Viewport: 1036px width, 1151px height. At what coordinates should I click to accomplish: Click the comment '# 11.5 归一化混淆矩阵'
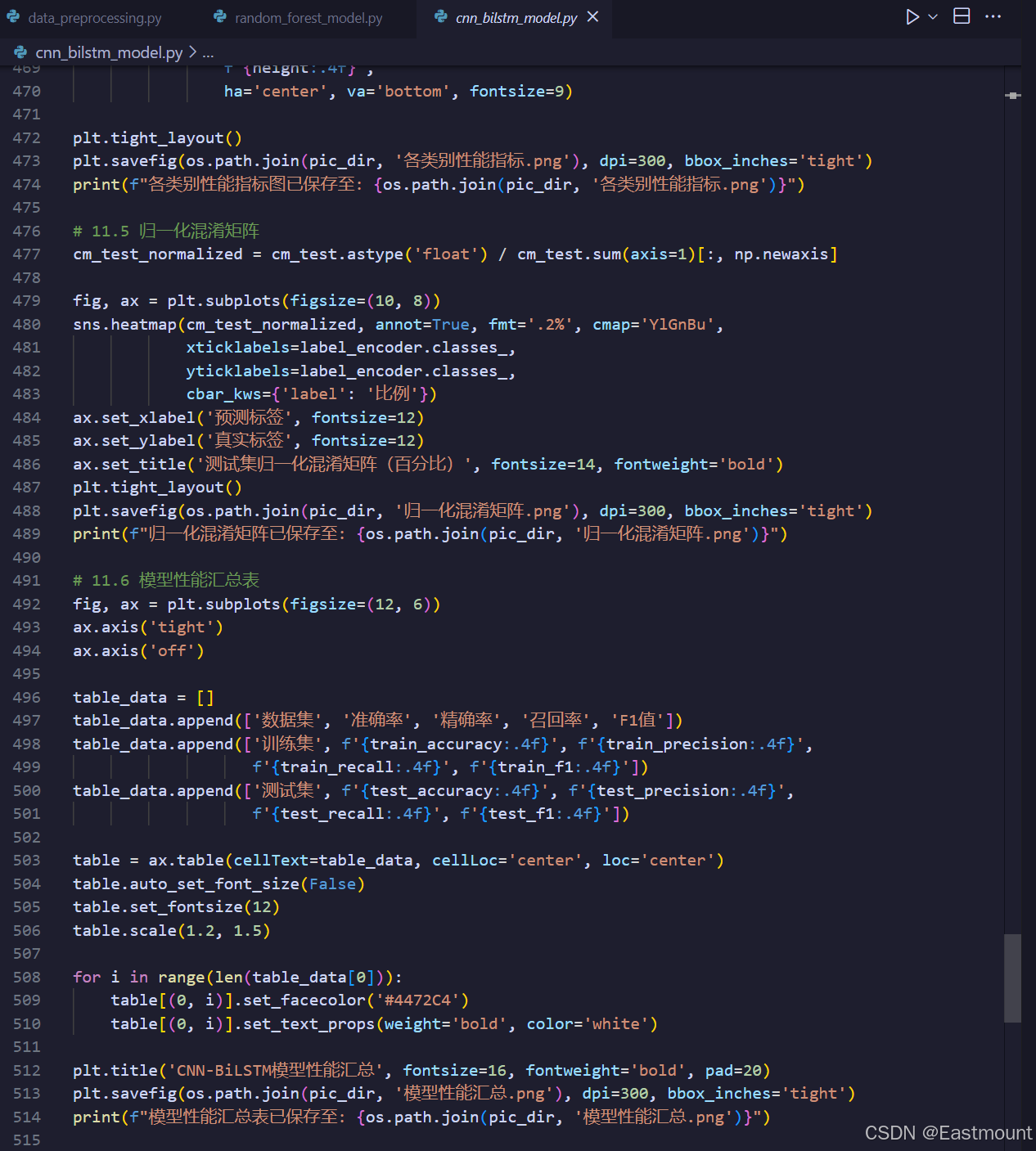pos(166,232)
